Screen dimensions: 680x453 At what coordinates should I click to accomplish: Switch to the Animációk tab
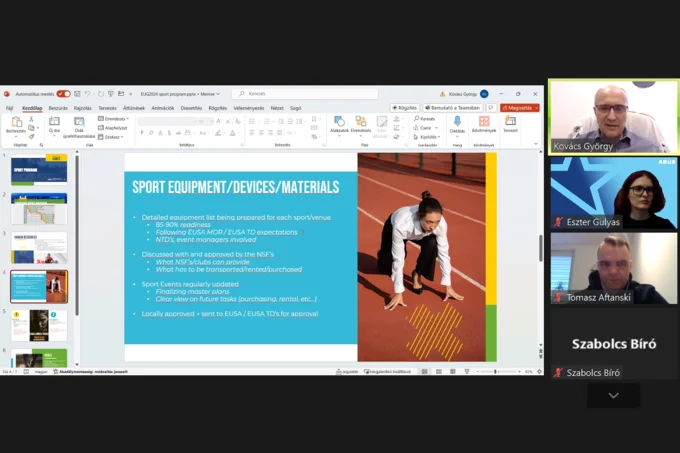[162, 107]
